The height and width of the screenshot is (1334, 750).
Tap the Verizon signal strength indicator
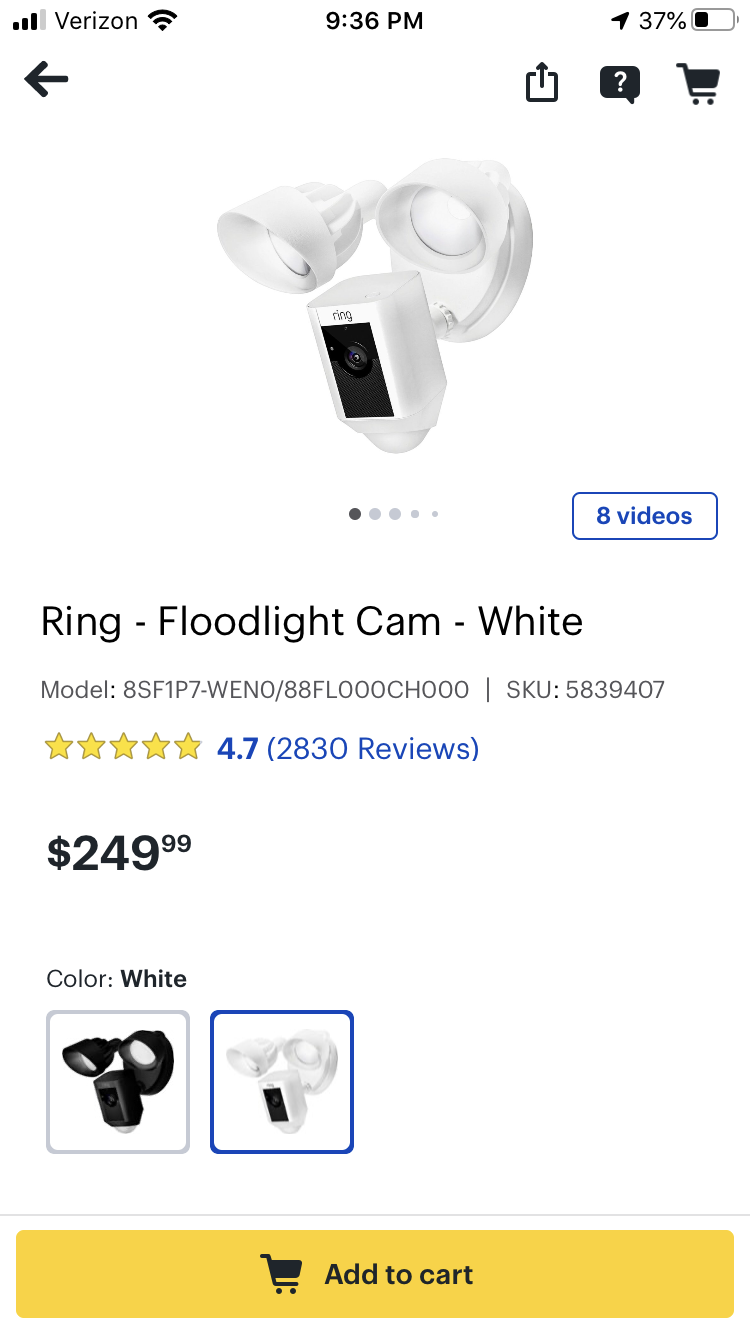point(30,21)
